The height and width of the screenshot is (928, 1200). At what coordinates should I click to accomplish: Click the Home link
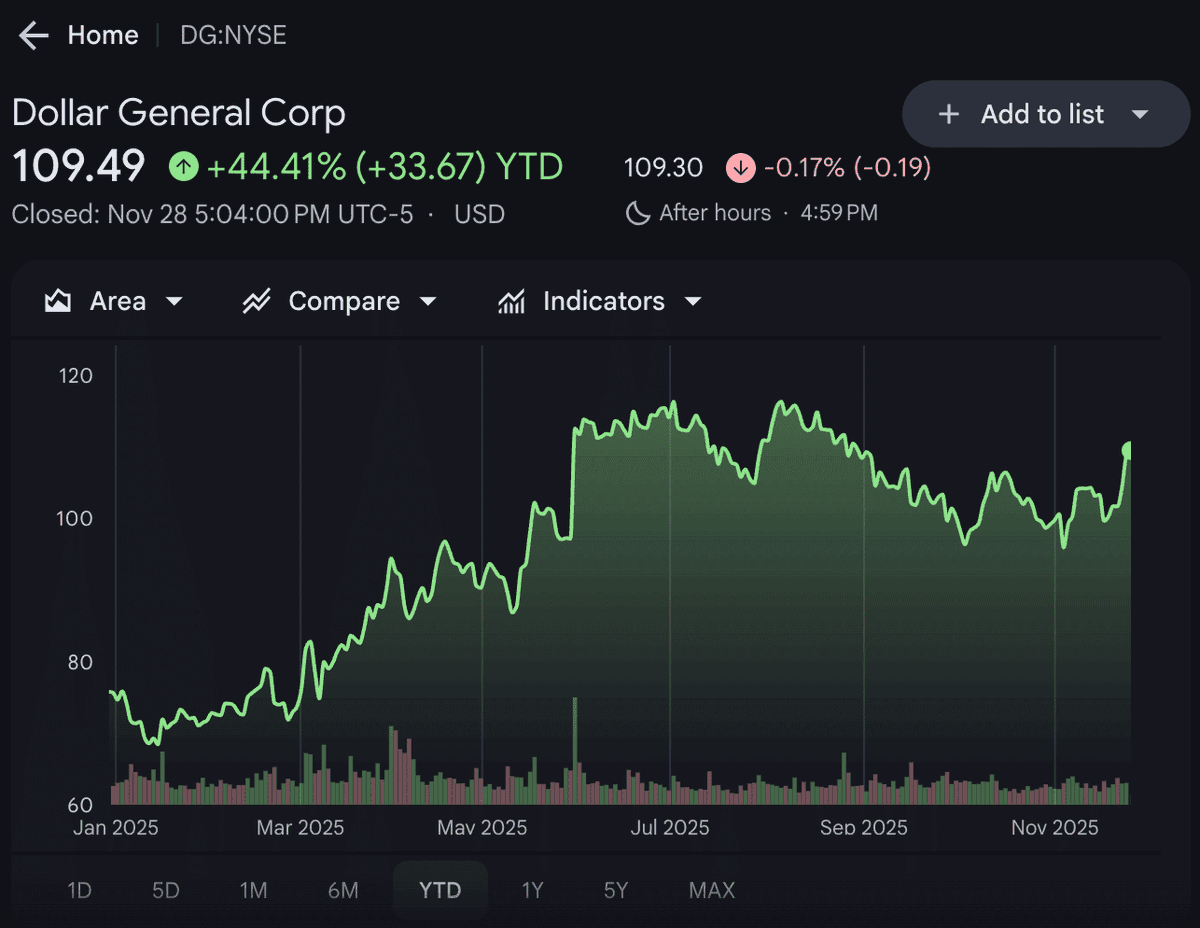[x=103, y=35]
